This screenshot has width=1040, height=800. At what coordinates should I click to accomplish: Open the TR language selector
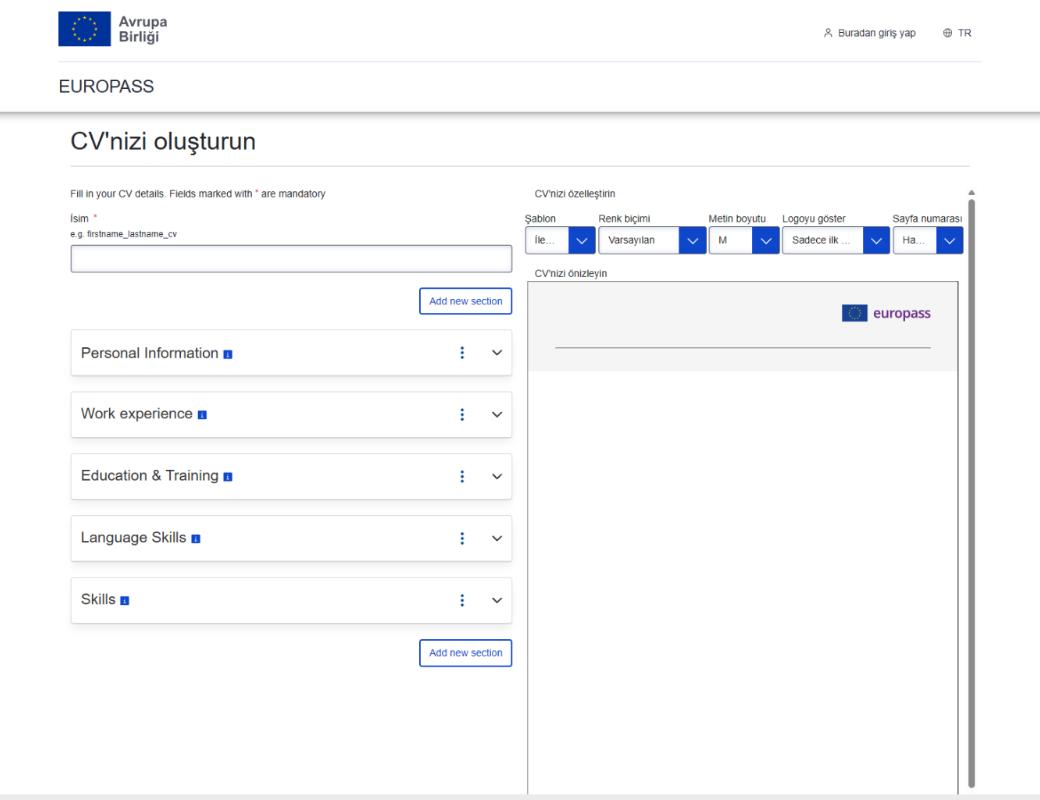[957, 33]
